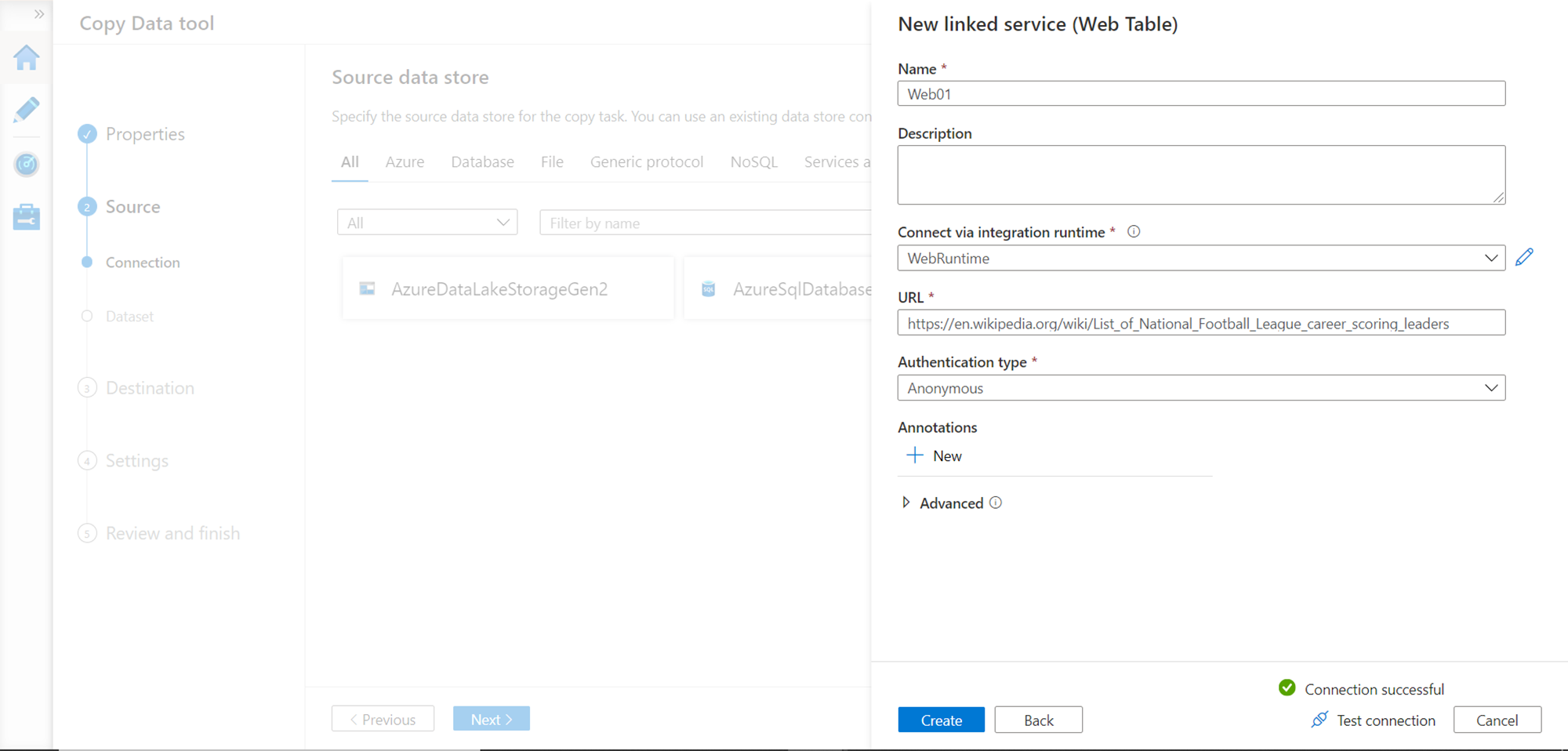This screenshot has width=1568, height=751.
Task: Open the WebRuntime integration runtime dropdown
Action: point(1200,258)
